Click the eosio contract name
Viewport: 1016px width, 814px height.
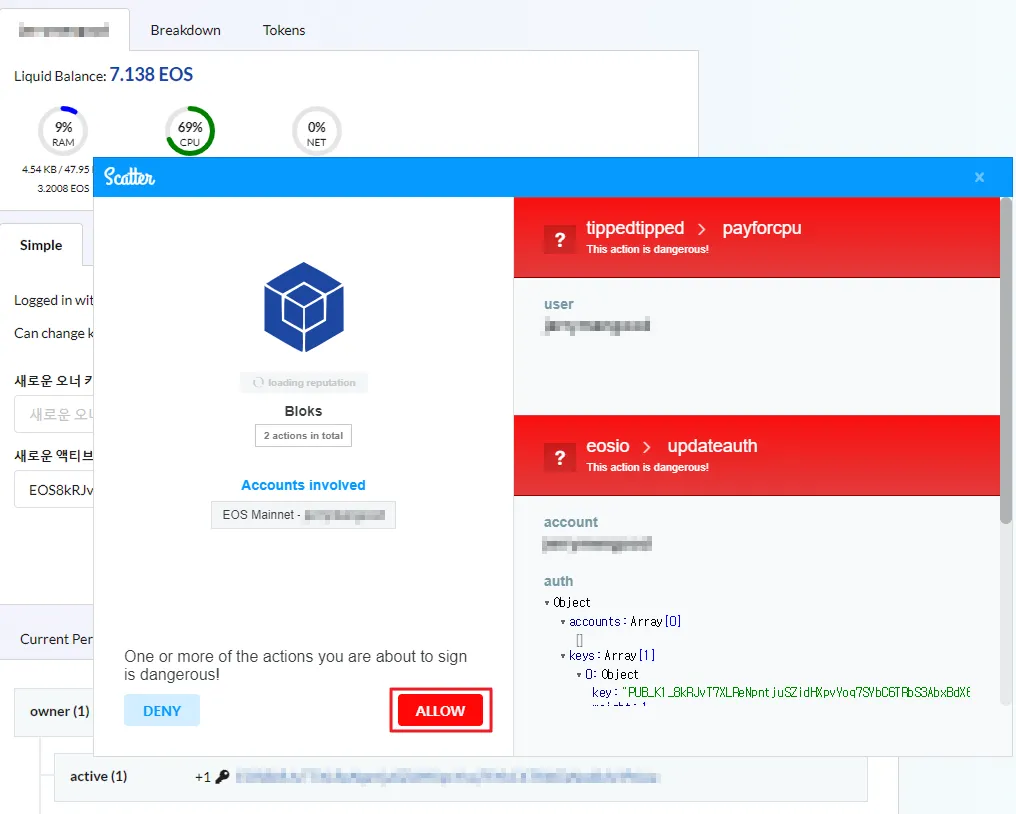click(x=608, y=446)
